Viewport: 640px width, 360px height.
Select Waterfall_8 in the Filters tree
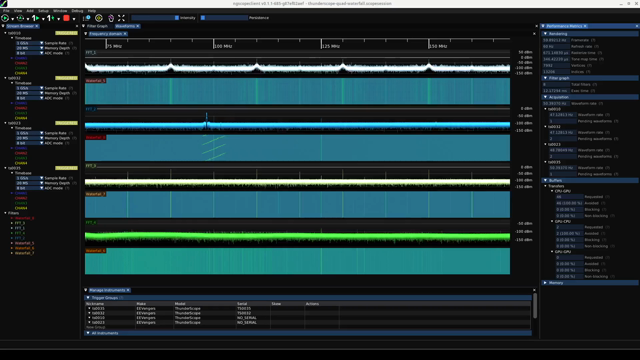coord(24,218)
